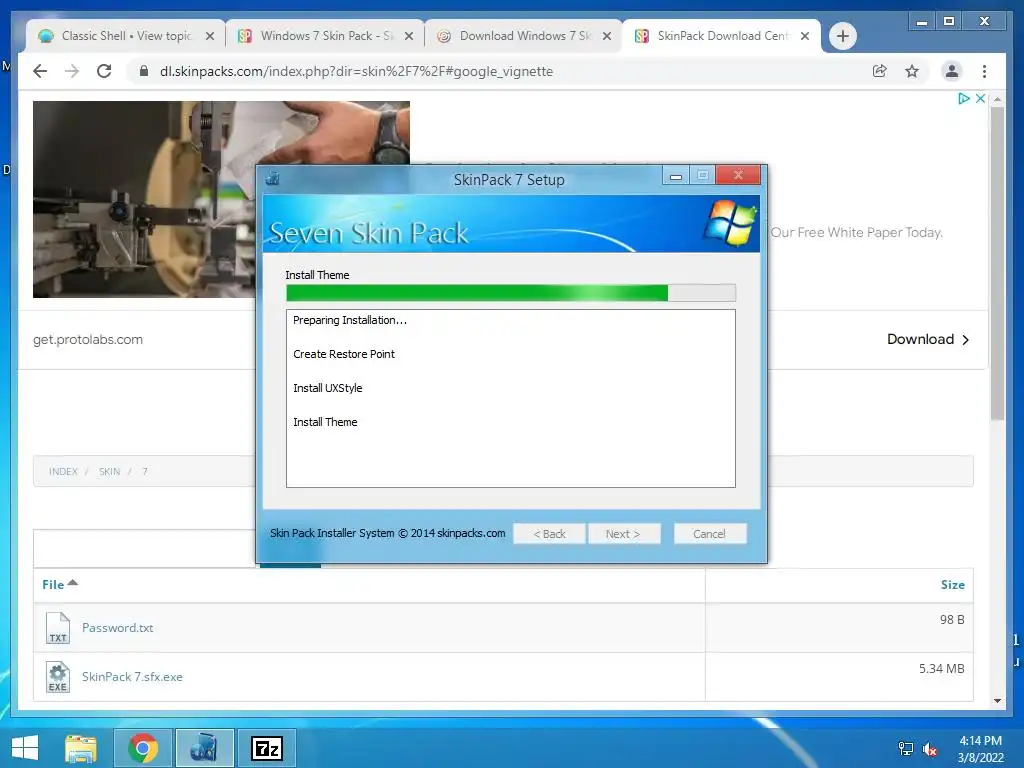This screenshot has width=1024, height=768.
Task: Click the Back button in setup
Action: (x=549, y=534)
